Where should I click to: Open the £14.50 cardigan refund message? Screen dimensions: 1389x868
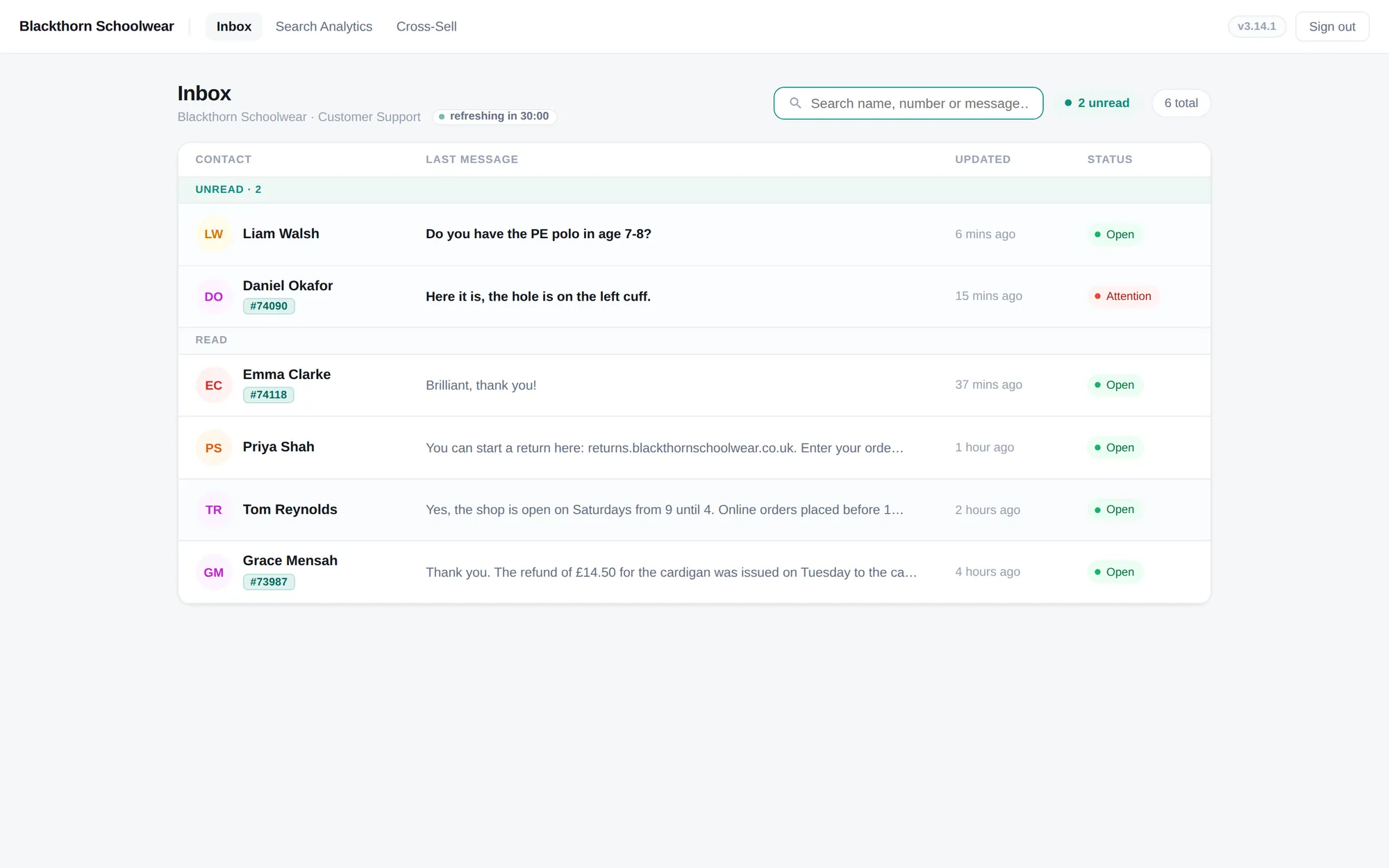click(x=672, y=572)
